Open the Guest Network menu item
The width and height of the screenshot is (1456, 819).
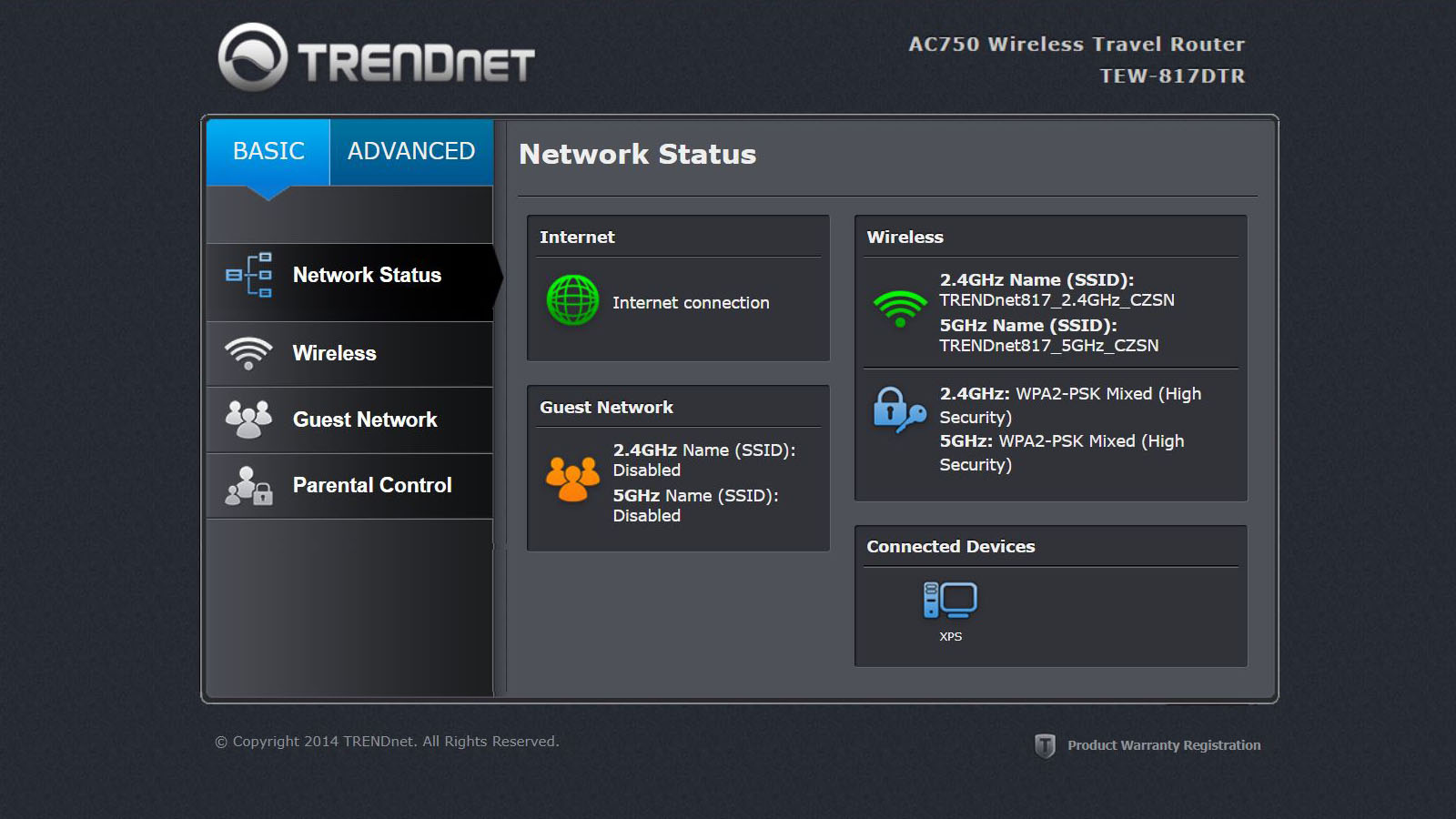click(350, 420)
